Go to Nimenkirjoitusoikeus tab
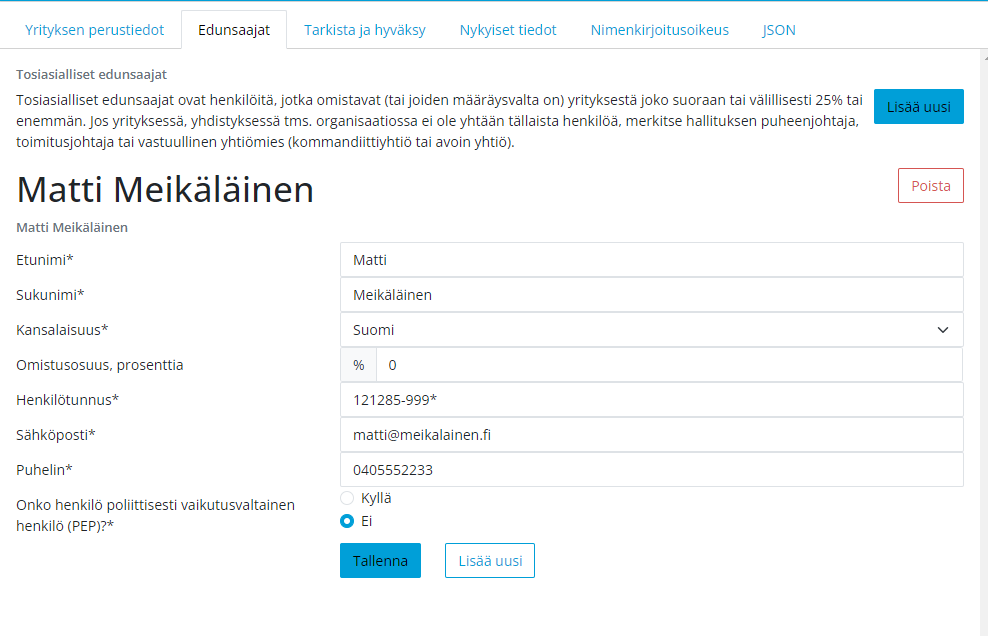988x636 pixels. pos(660,30)
